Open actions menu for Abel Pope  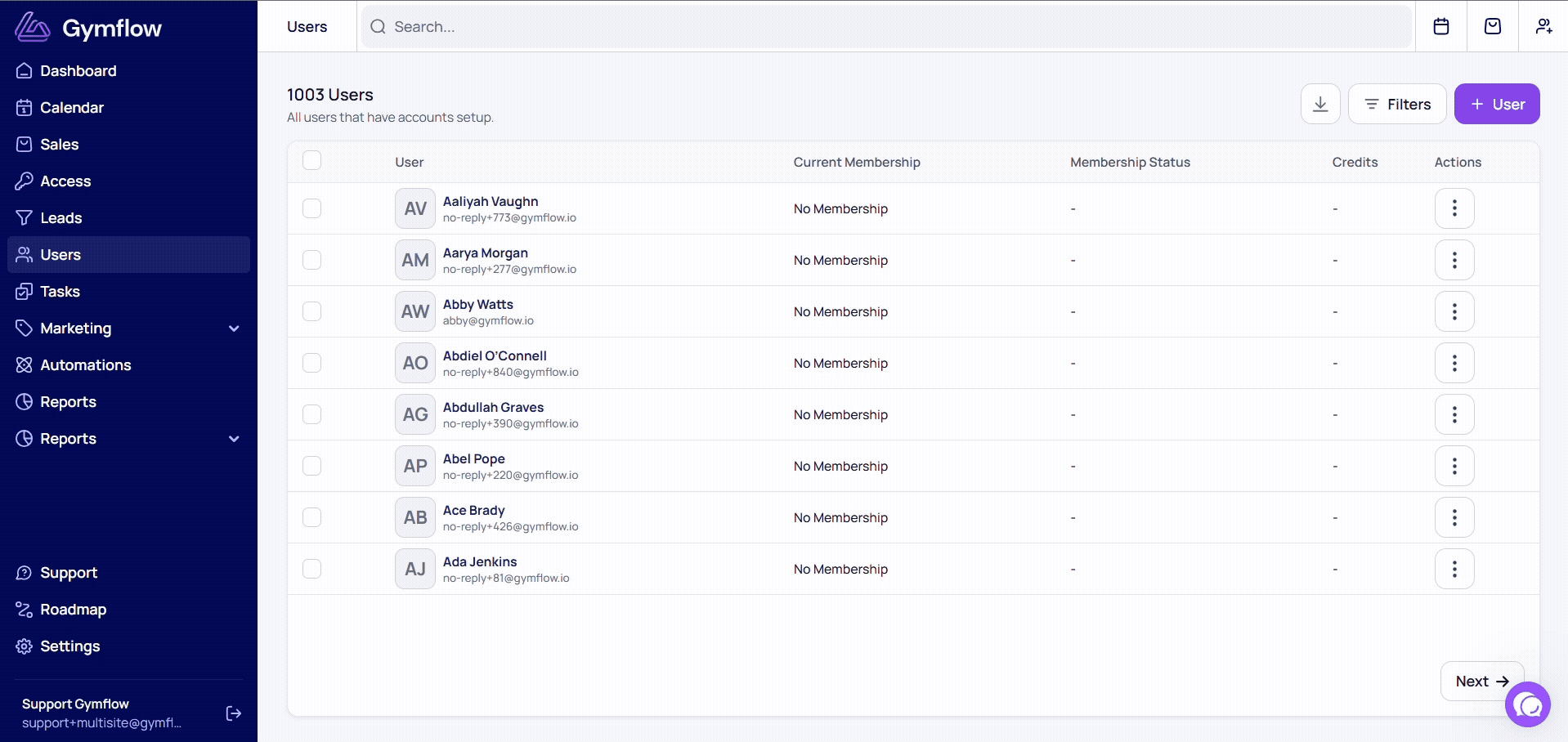[1454, 466]
